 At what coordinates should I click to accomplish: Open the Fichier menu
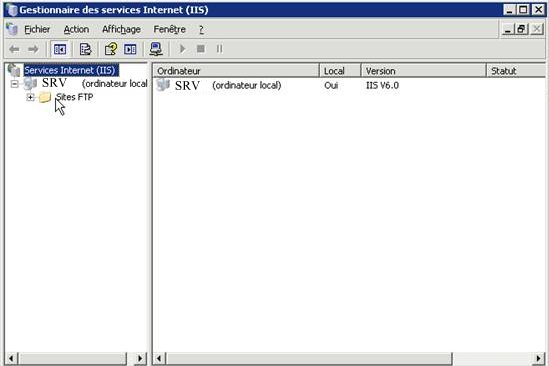37,29
